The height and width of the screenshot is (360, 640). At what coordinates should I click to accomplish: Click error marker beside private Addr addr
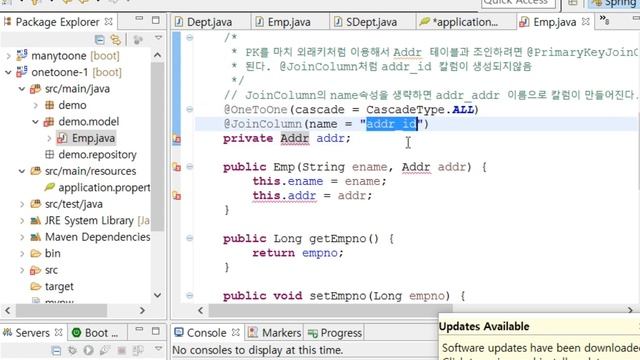177,139
